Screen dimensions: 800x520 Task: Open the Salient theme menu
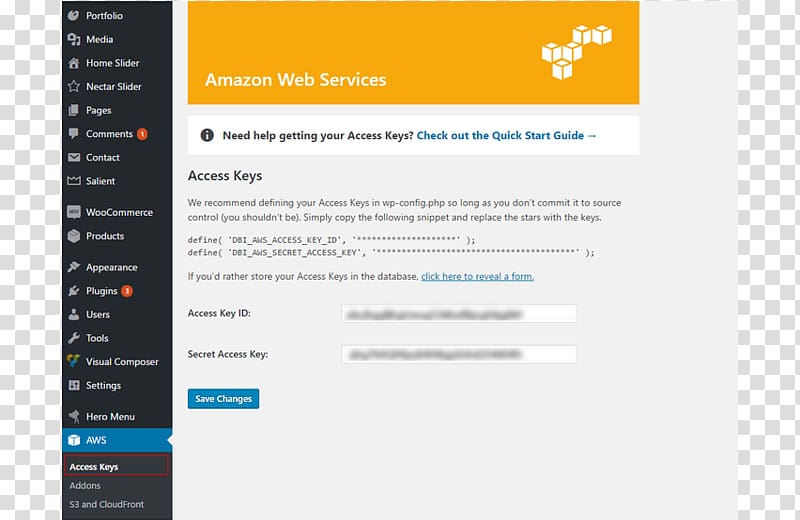coord(100,181)
